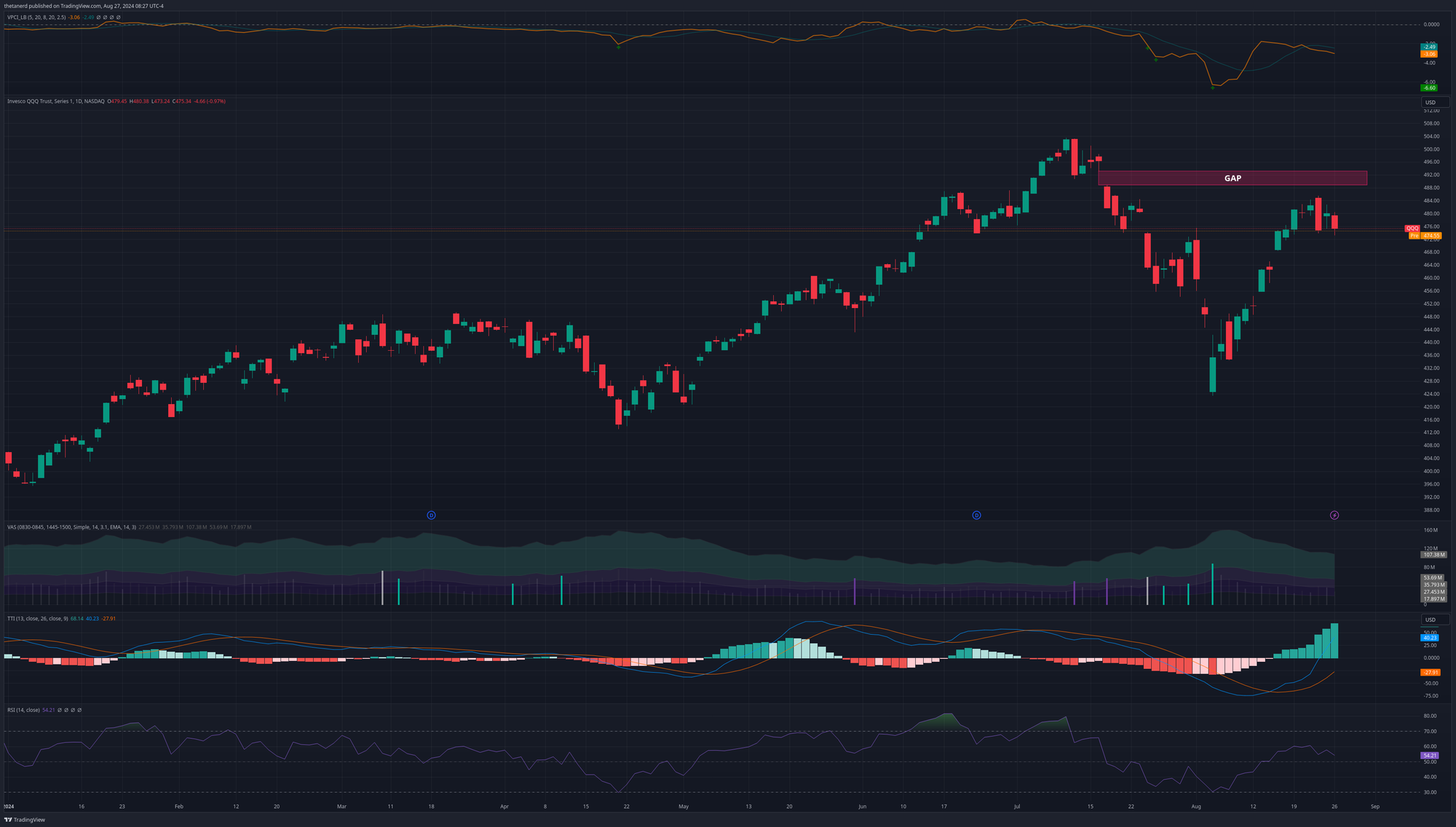Click the orange Pre 474.55 pre-market label
1456x827 pixels.
(x=1425, y=236)
